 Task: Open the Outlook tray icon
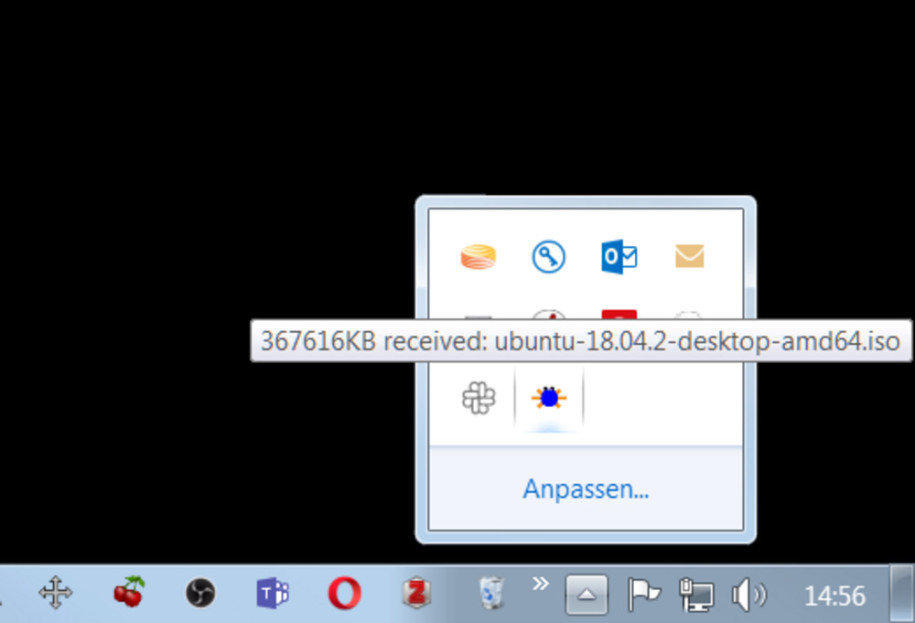point(619,257)
